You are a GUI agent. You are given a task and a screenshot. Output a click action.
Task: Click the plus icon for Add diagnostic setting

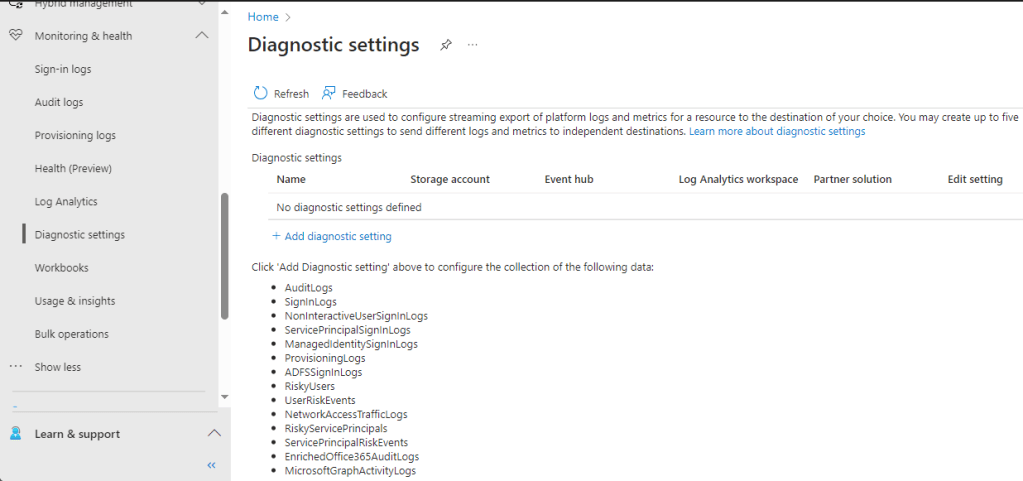[276, 237]
